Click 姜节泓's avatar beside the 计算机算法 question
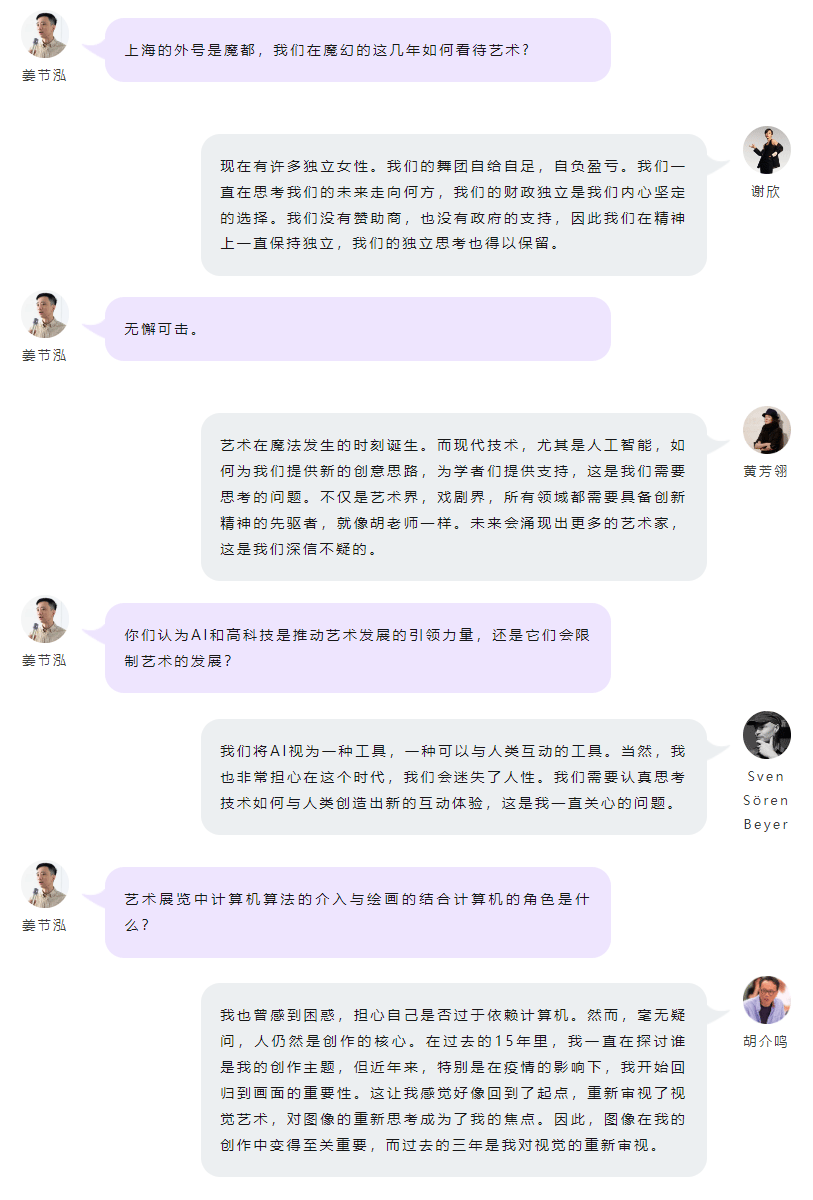The image size is (813, 1200). [44, 885]
